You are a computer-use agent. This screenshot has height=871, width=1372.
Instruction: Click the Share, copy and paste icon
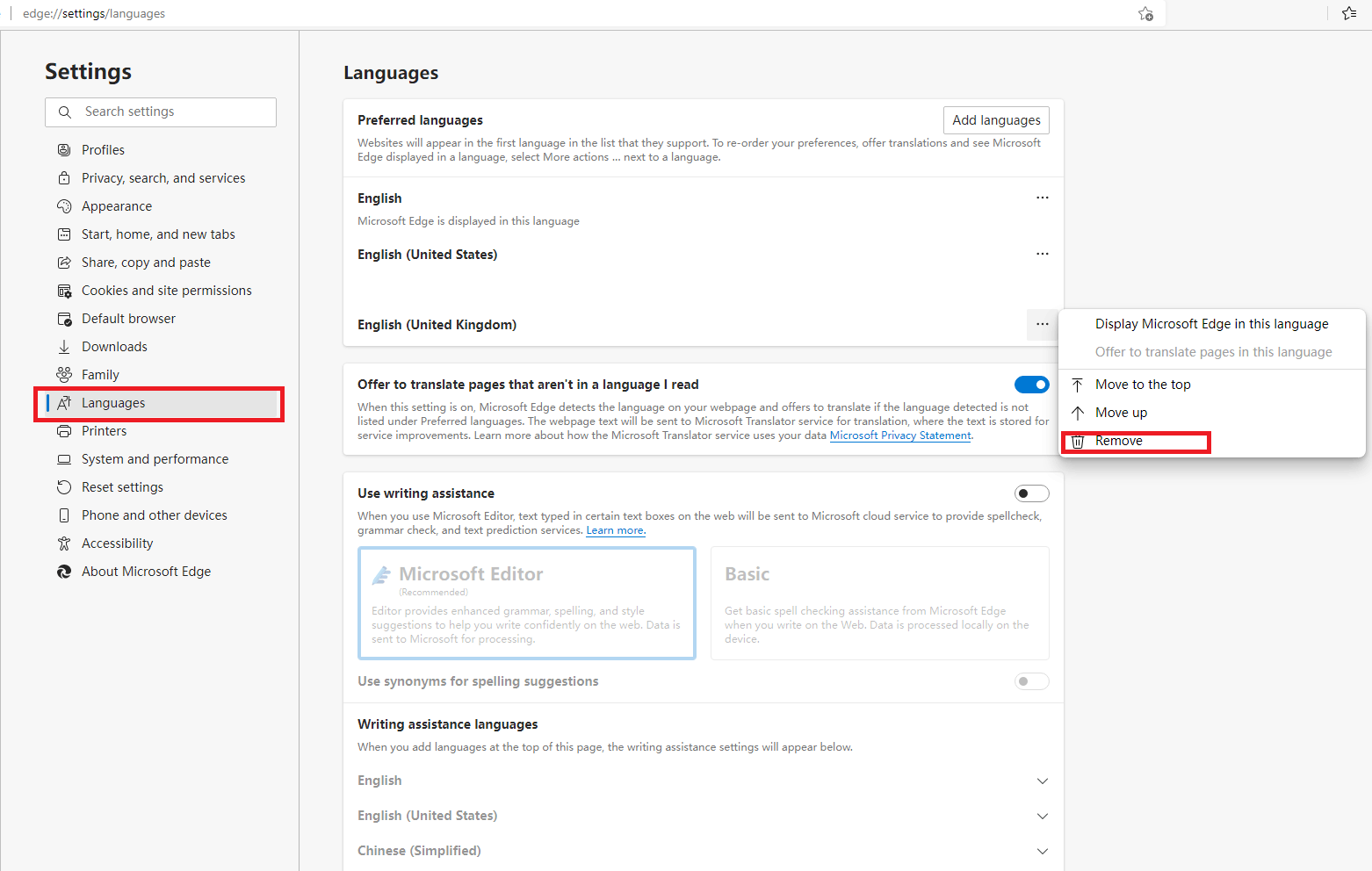click(64, 263)
